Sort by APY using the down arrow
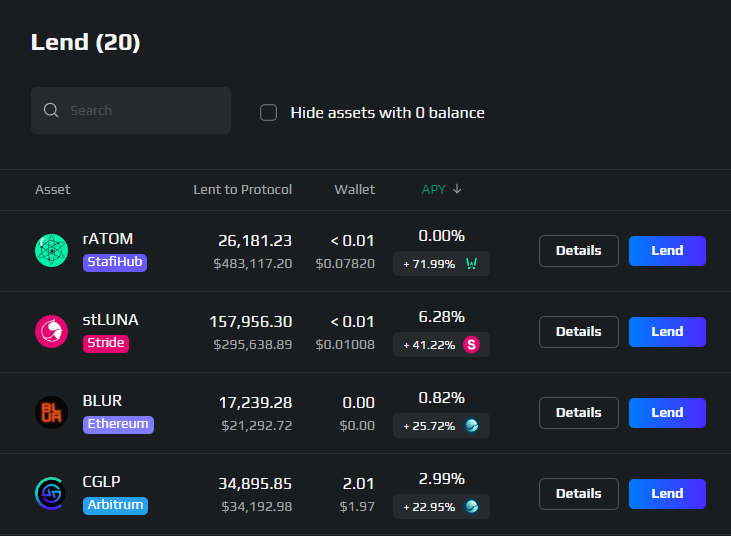 [x=457, y=189]
